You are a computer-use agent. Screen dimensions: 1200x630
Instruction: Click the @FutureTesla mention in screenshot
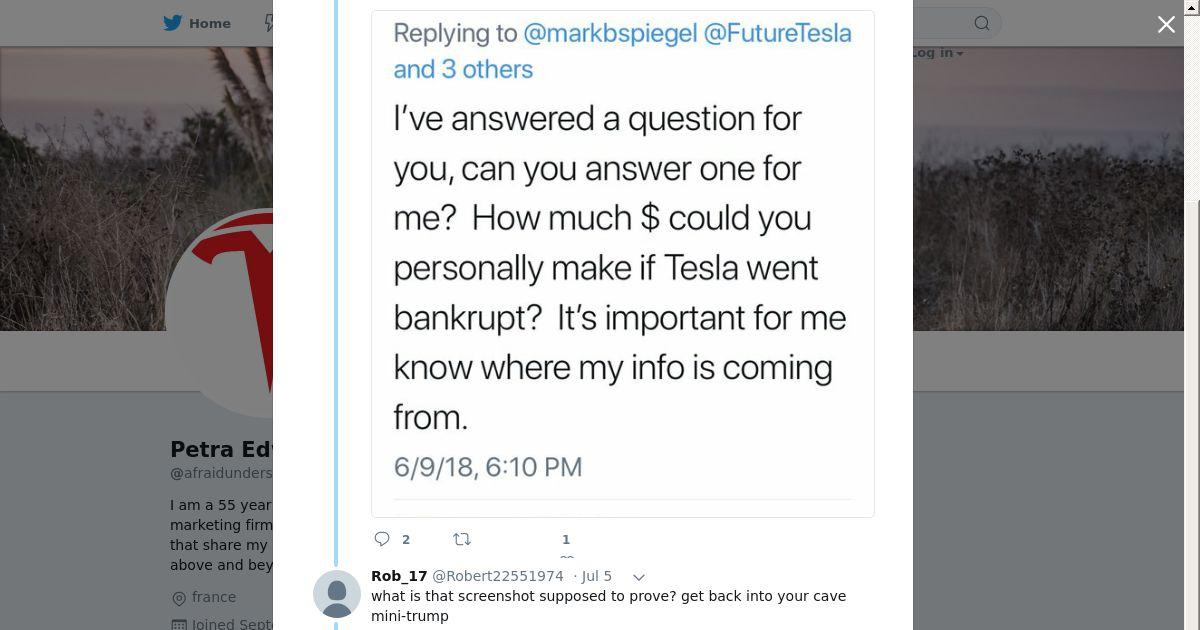click(777, 33)
